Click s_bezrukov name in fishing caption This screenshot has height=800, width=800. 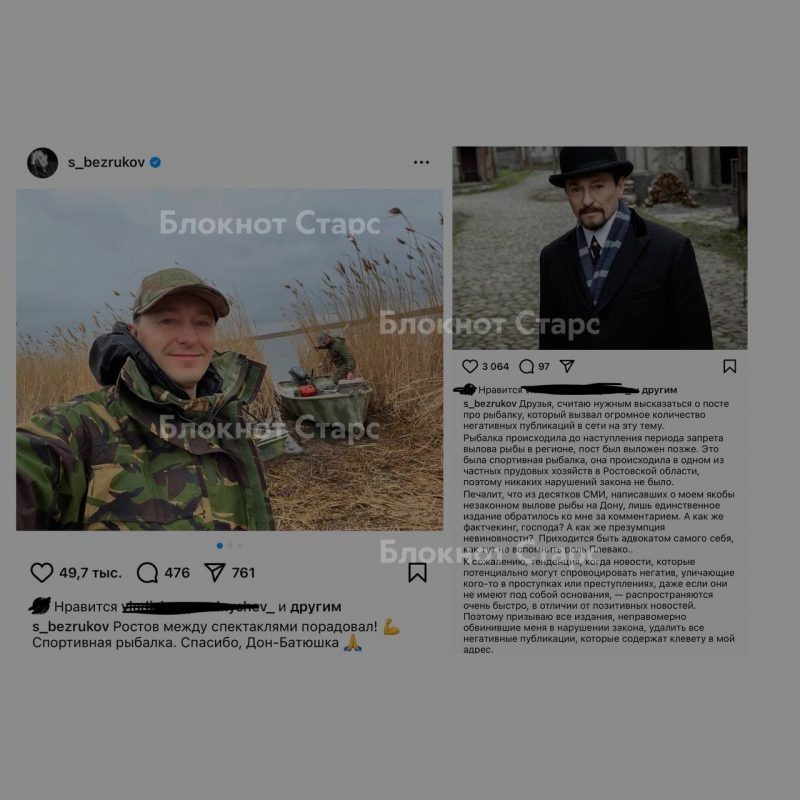(x=70, y=627)
